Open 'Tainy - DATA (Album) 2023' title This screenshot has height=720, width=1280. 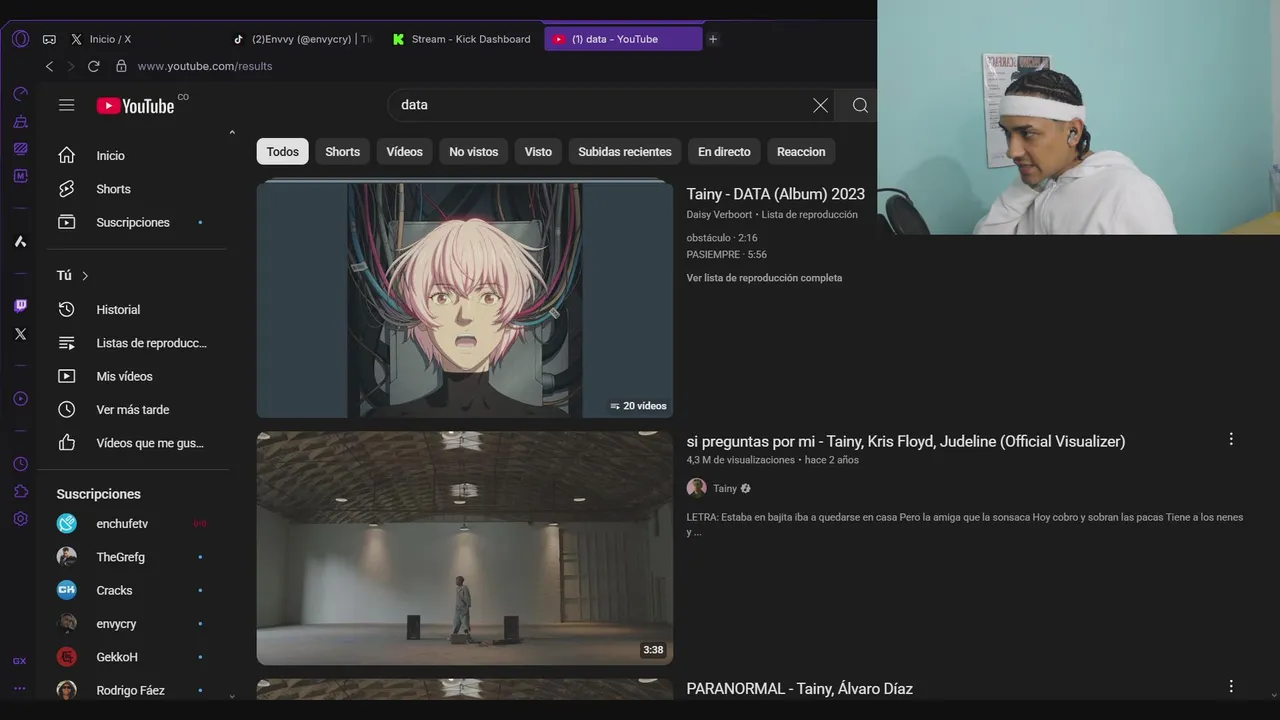click(x=776, y=194)
